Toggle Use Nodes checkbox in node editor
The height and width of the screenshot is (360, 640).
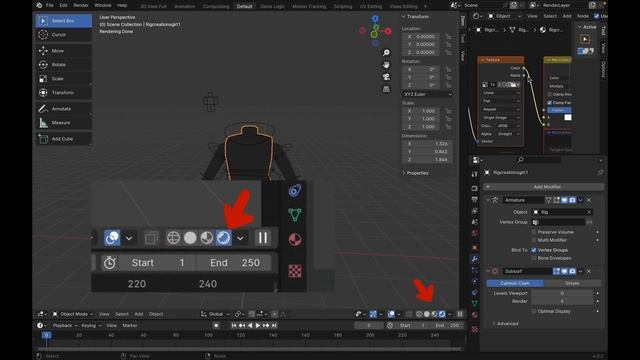tap(597, 16)
